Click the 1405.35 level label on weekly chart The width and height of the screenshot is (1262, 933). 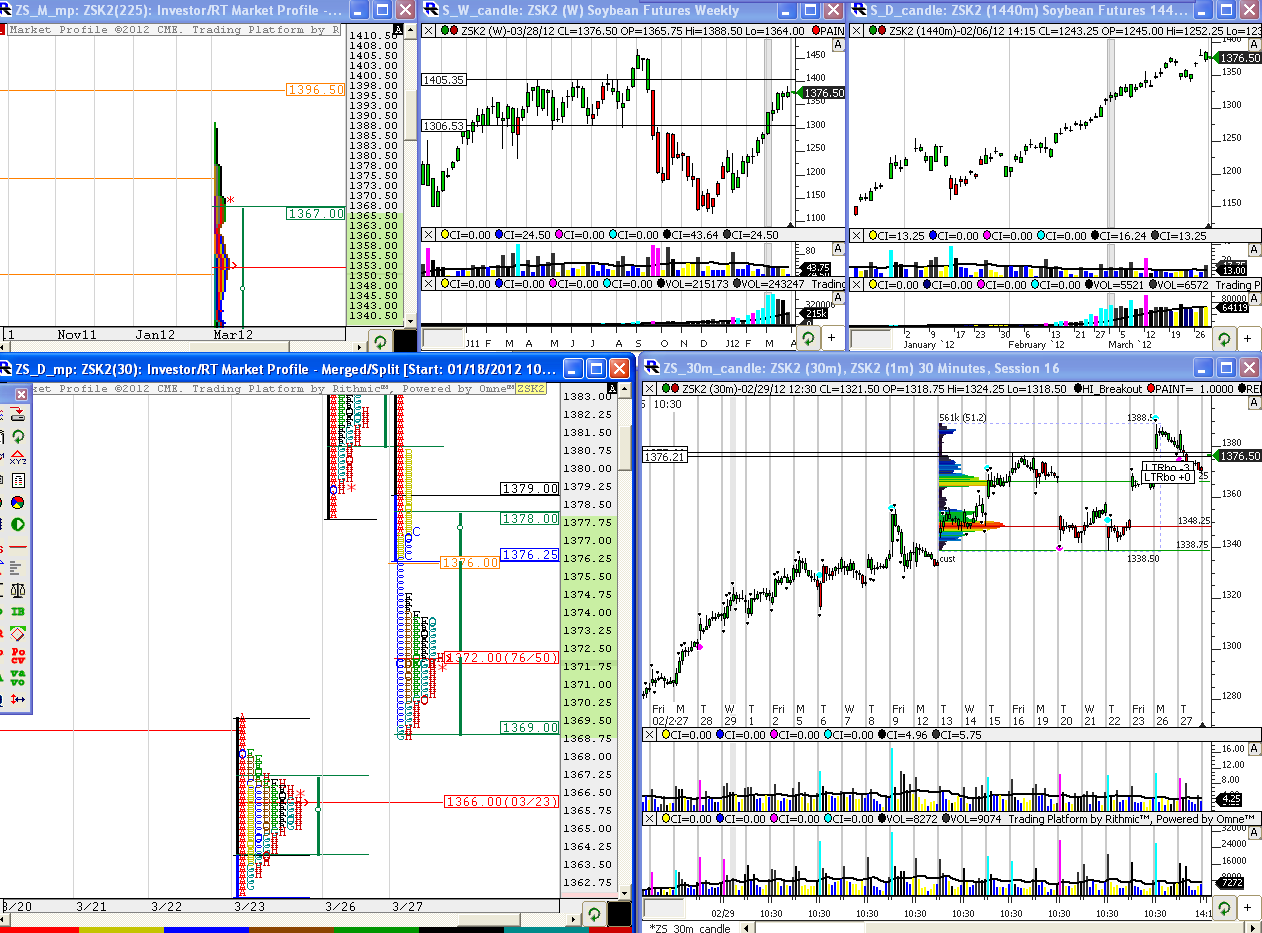(x=442, y=79)
